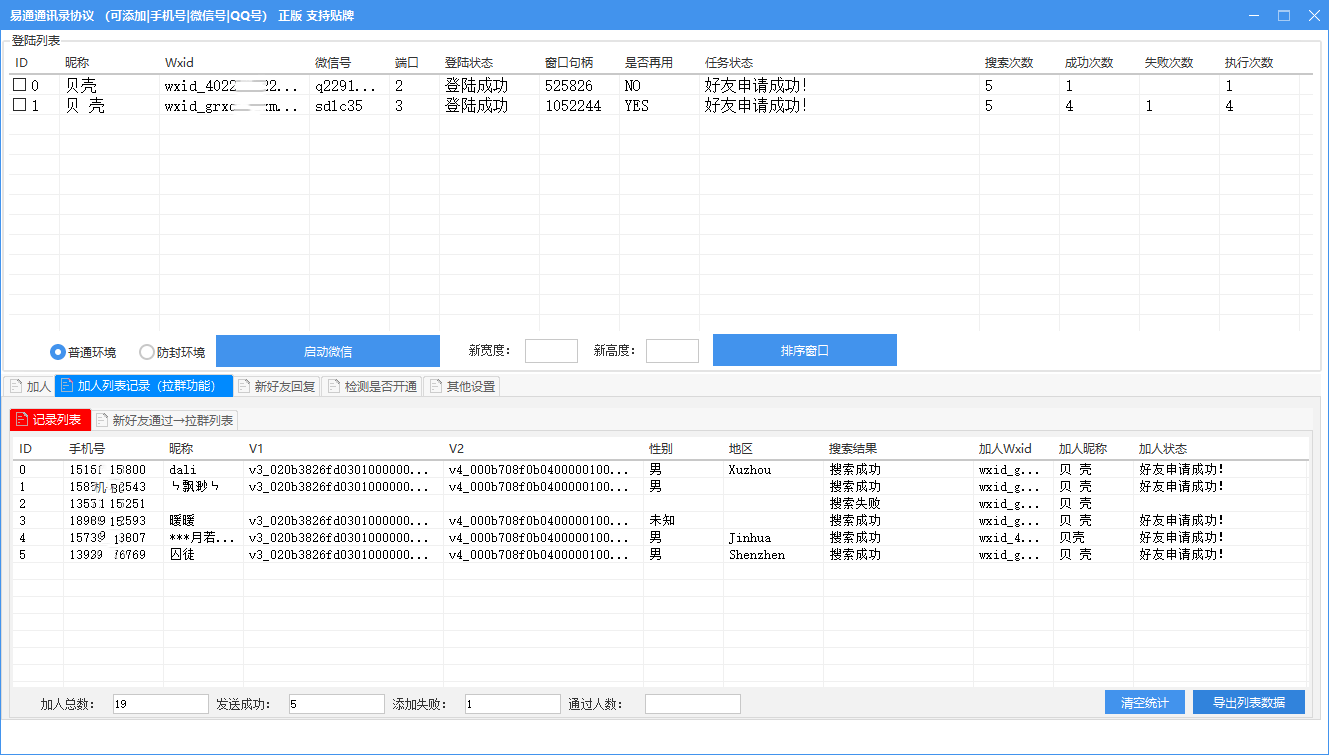Click the 添加失败 count field
Image resolution: width=1329 pixels, height=755 pixels.
point(513,704)
